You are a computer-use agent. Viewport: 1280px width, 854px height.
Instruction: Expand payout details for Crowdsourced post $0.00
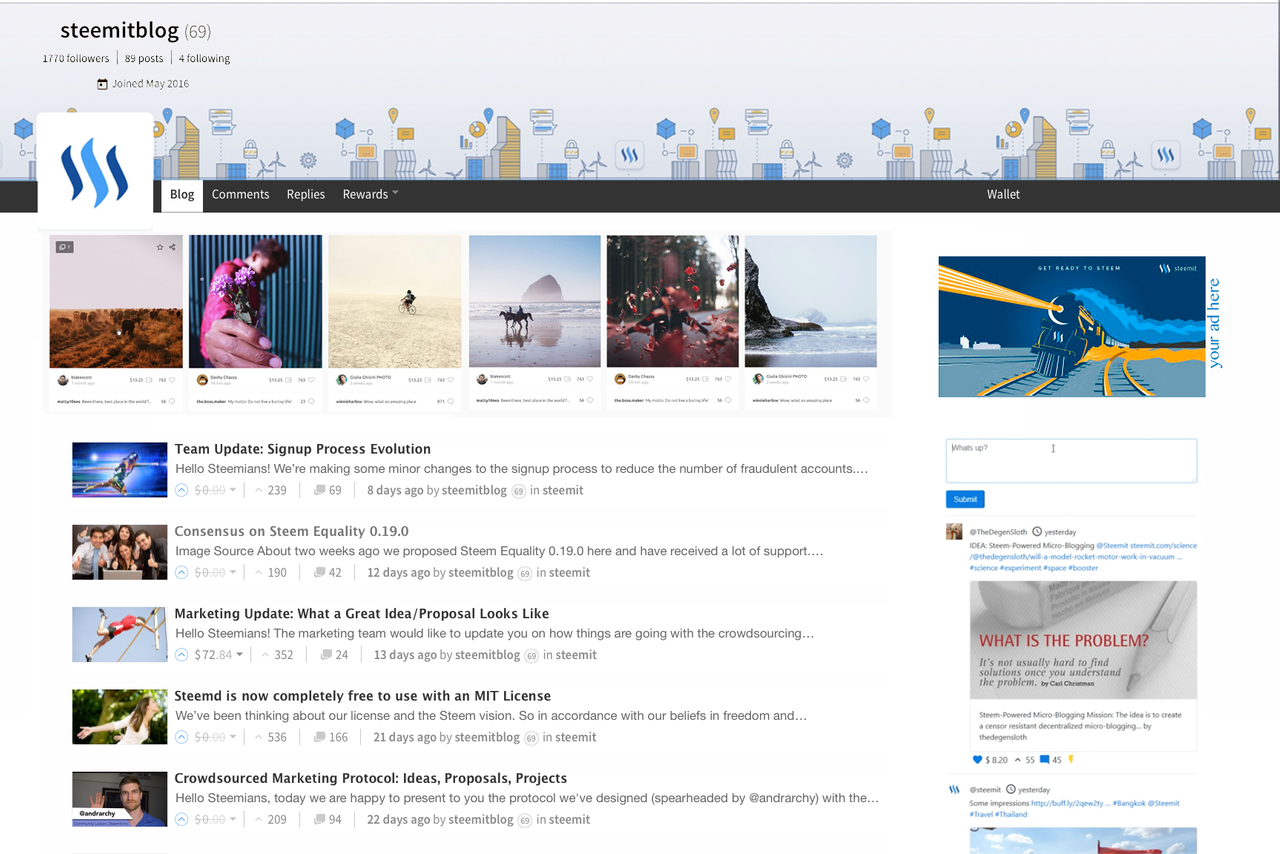tap(233, 819)
